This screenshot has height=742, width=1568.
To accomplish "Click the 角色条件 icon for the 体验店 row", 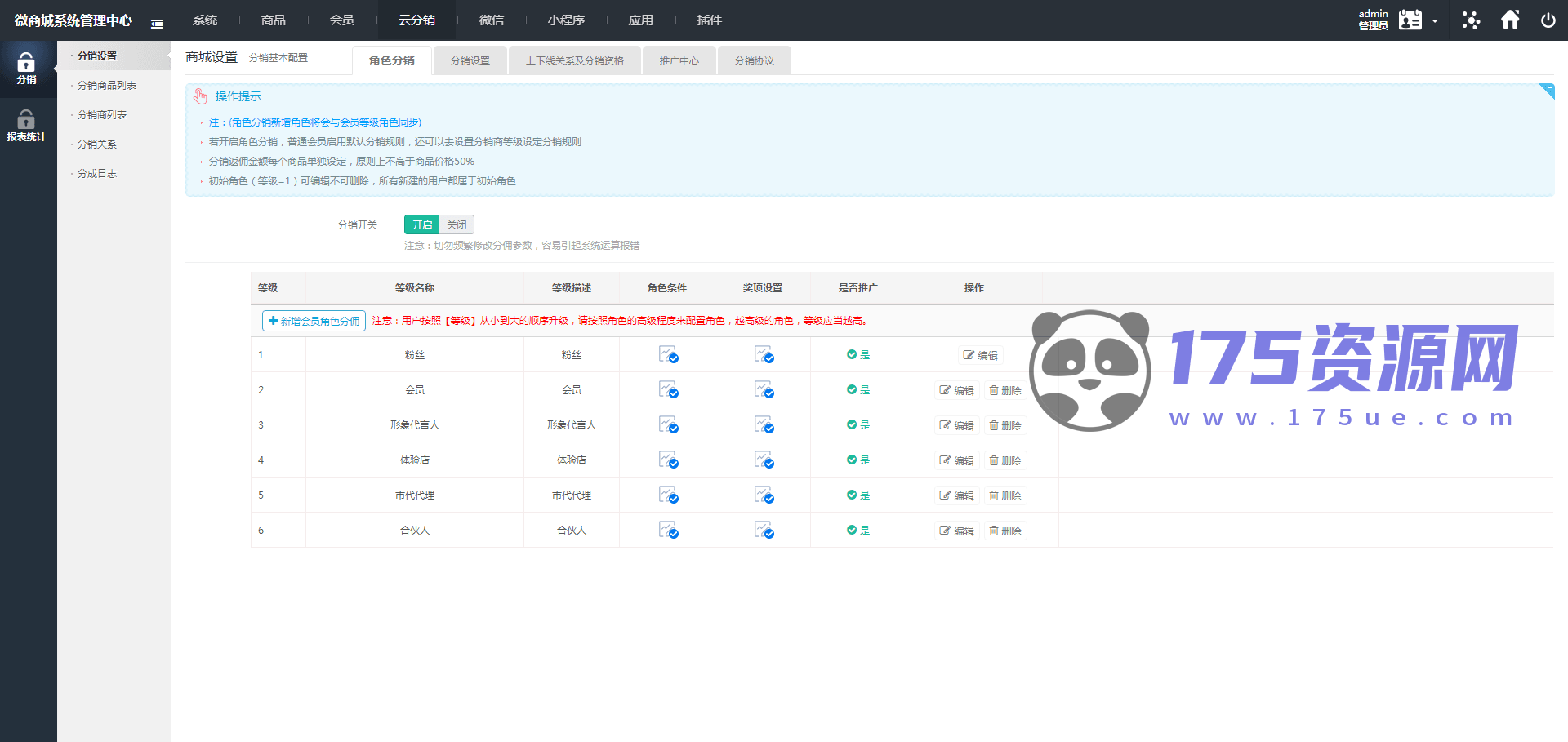I will click(668, 460).
